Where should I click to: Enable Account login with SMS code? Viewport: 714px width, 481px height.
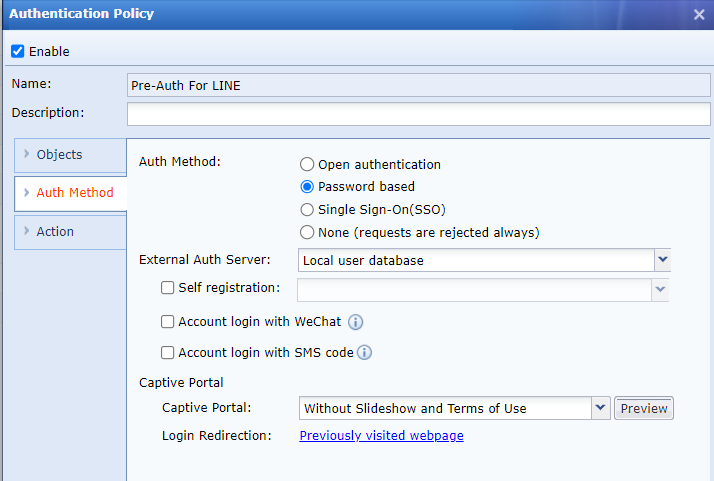(167, 353)
